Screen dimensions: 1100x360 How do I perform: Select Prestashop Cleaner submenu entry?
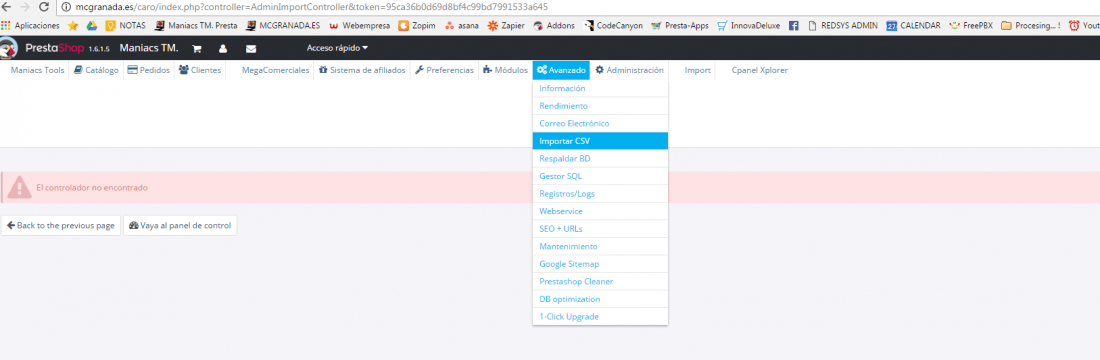click(x=601, y=281)
